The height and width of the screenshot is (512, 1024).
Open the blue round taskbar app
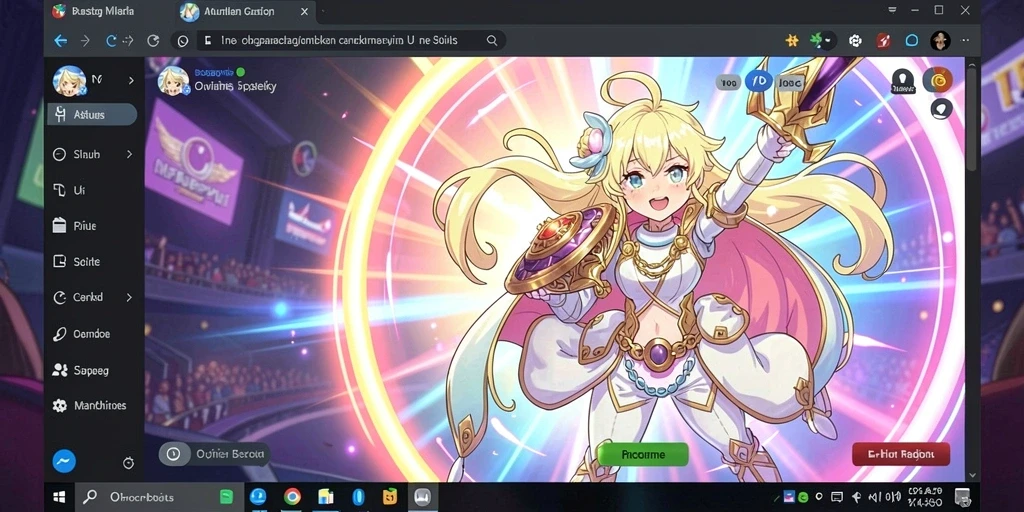[259, 497]
